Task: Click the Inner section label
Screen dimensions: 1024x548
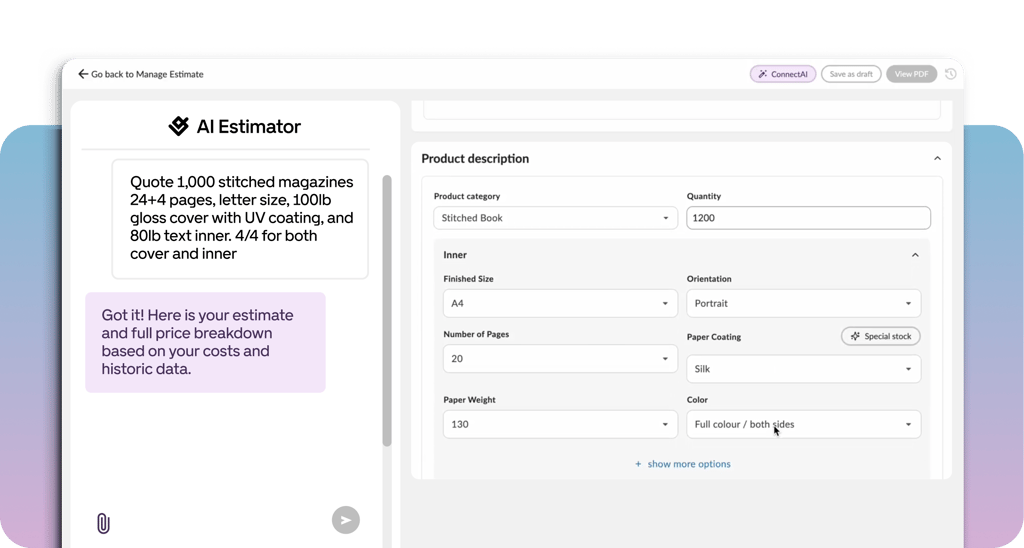Action: [455, 255]
